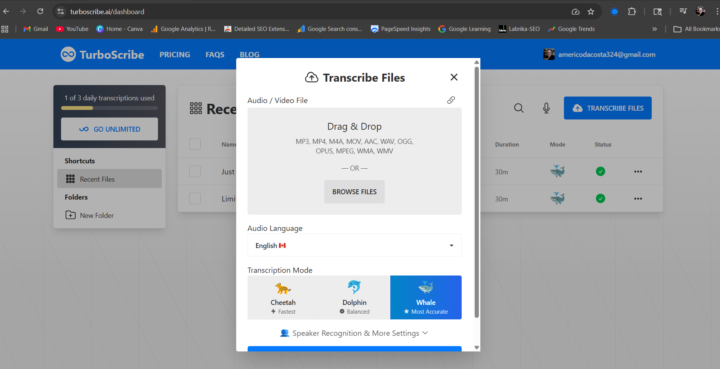The height and width of the screenshot is (369, 720).
Task: Click the search icon in dashboard
Action: (x=518, y=108)
